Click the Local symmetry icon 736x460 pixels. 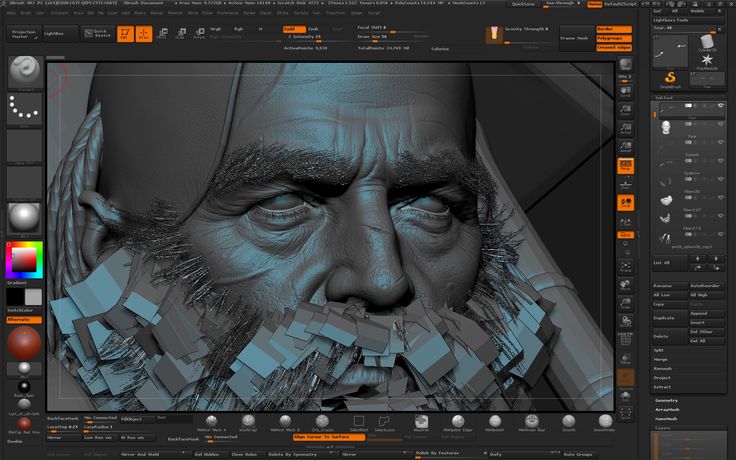626,203
